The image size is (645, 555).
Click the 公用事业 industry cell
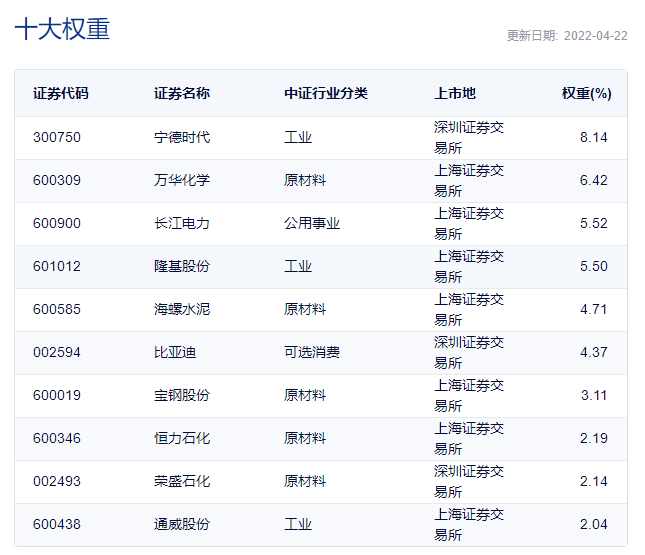(312, 223)
